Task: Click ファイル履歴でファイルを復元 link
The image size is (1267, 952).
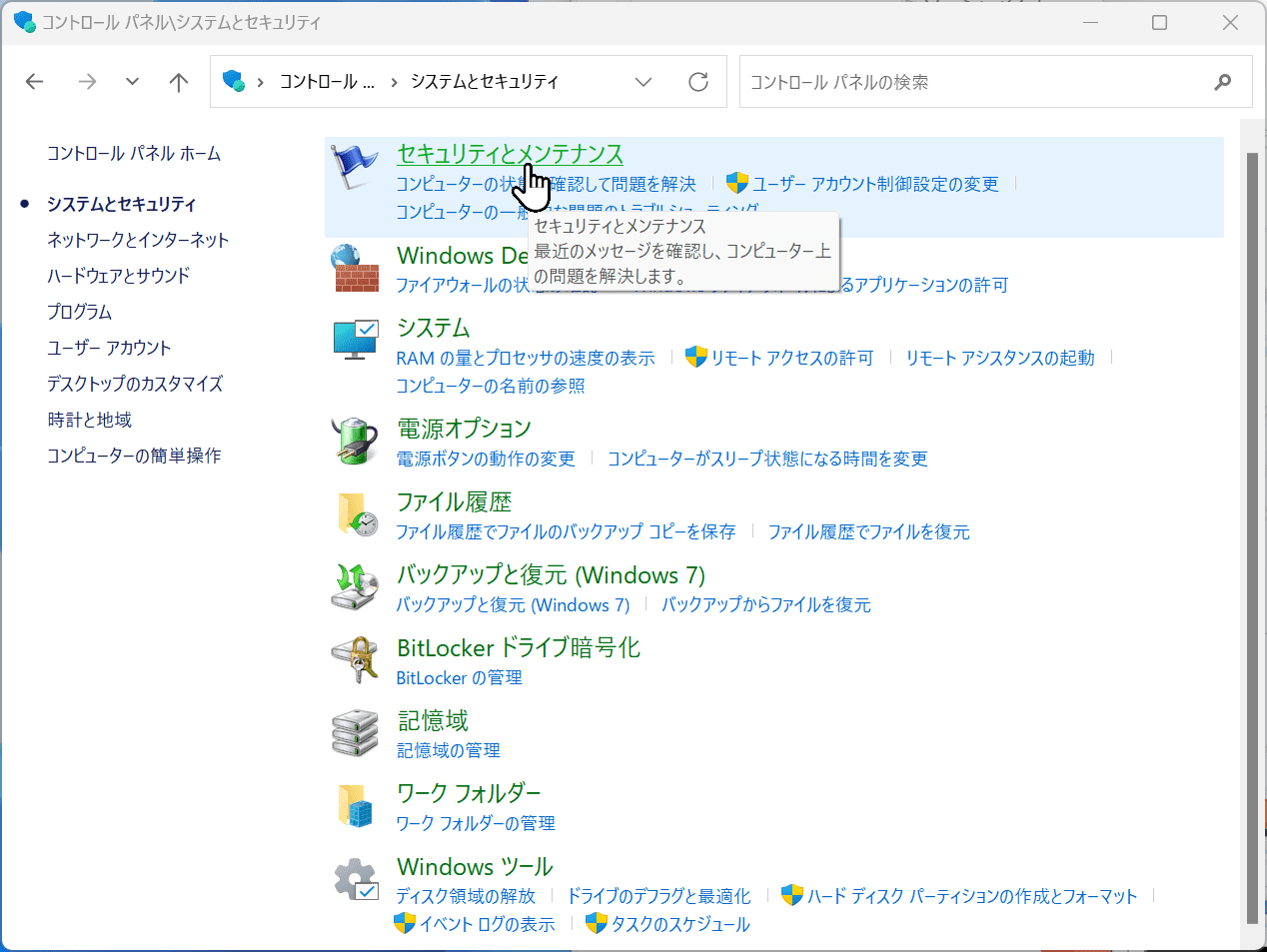Action: click(x=868, y=531)
